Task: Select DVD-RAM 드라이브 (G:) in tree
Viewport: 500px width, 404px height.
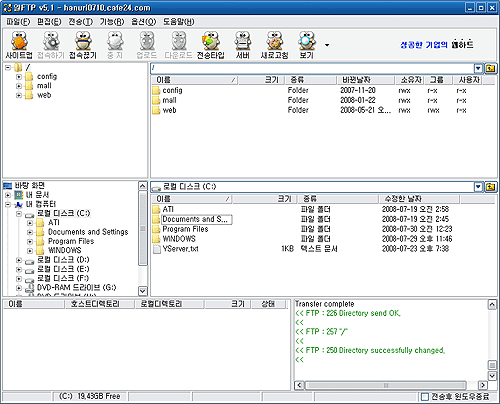Action: coord(76,288)
